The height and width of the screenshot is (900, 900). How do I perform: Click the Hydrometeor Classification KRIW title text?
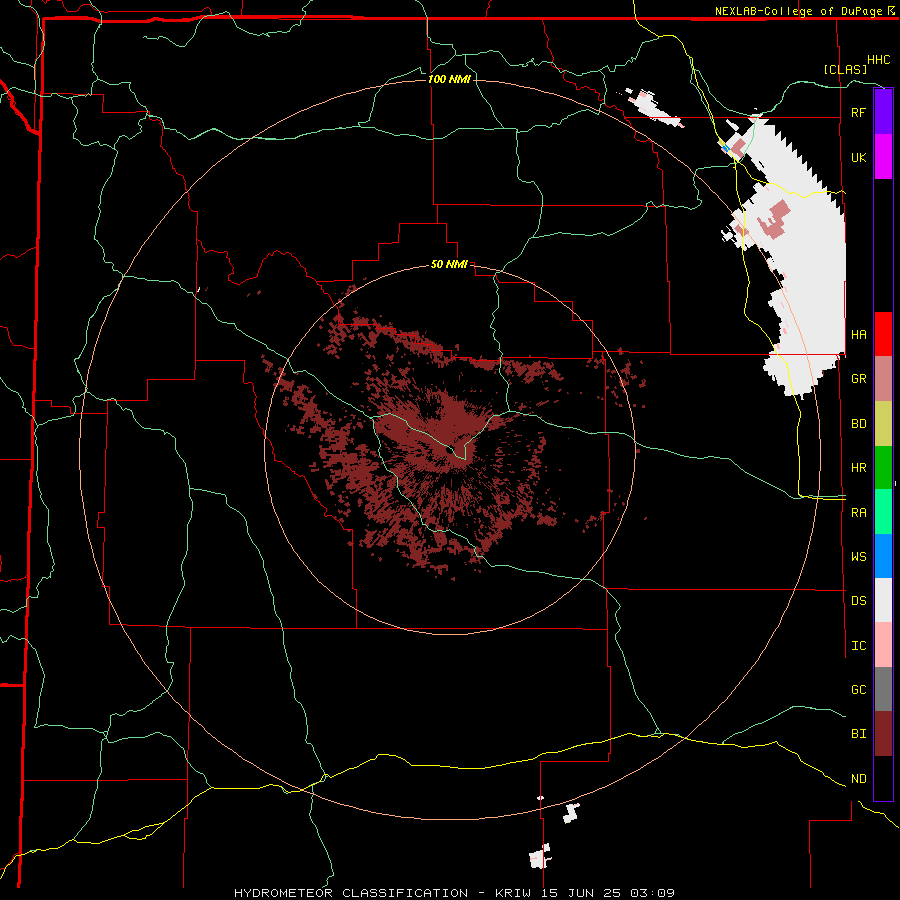(454, 893)
